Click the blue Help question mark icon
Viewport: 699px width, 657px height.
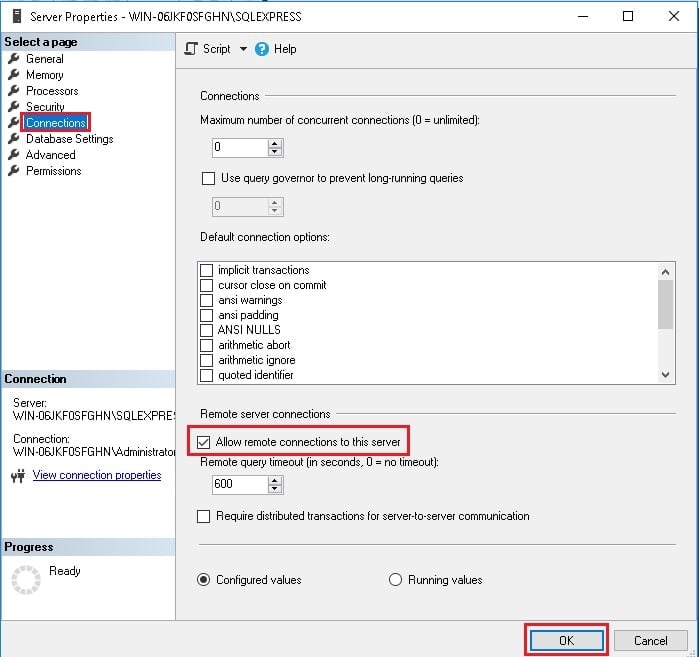coord(262,49)
